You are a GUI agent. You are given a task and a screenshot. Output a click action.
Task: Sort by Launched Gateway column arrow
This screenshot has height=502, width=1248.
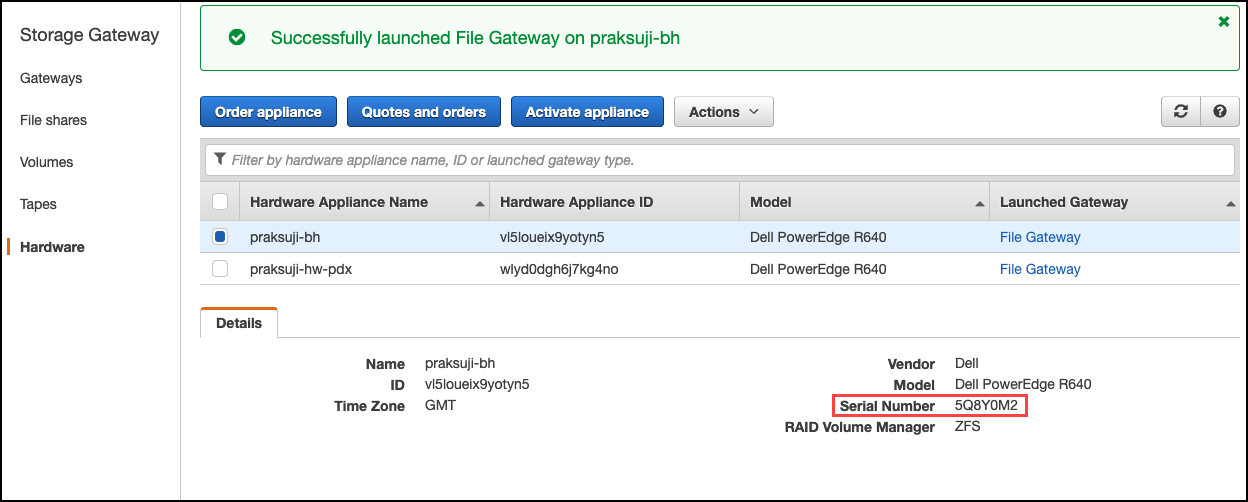(1230, 203)
